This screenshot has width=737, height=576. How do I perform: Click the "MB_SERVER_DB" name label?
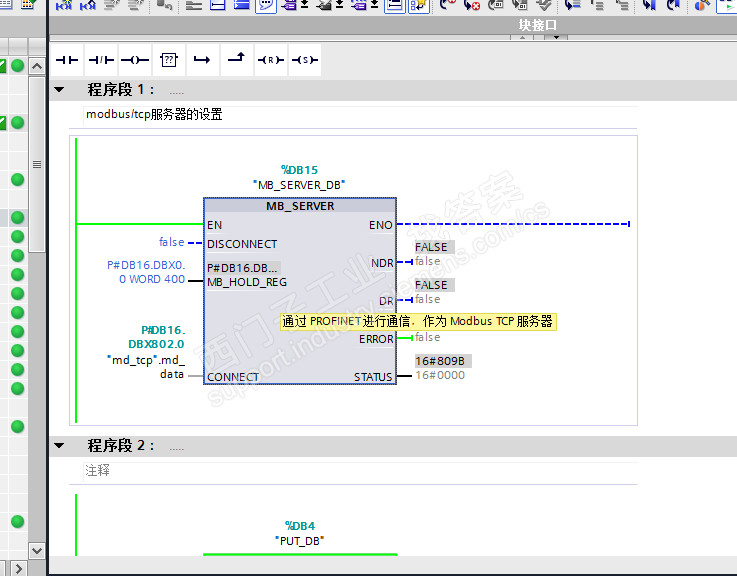[299, 185]
